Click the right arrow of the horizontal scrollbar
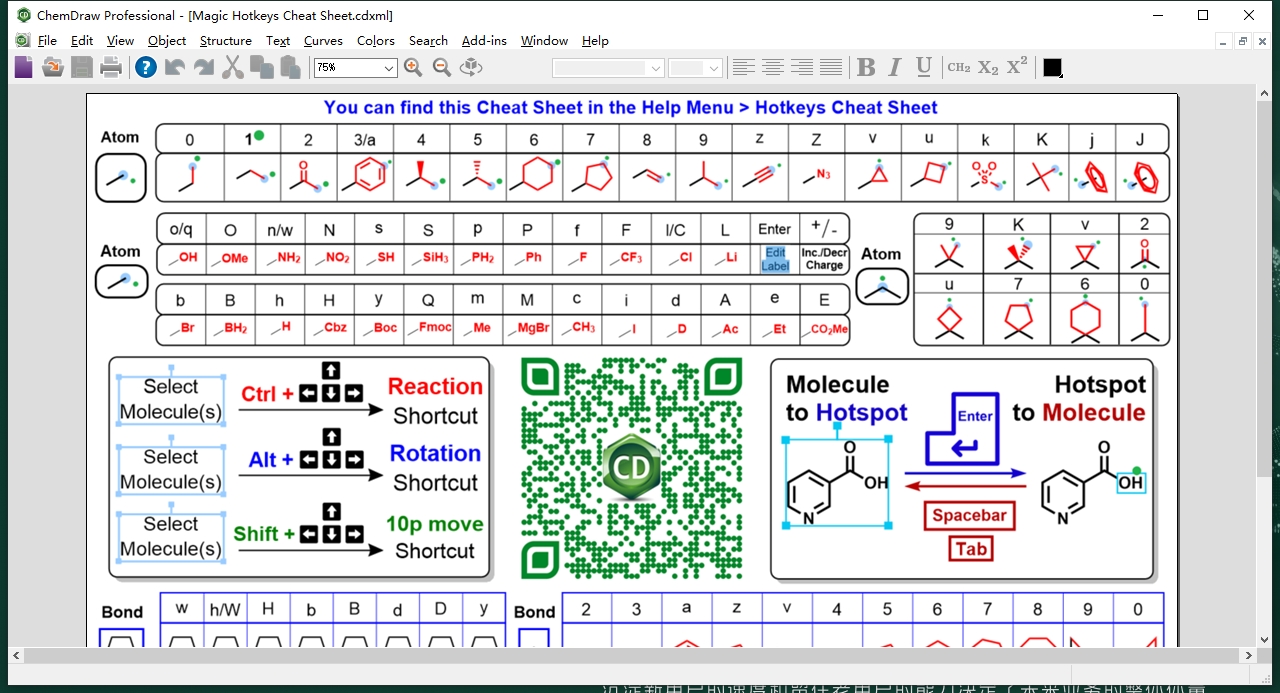This screenshot has width=1280, height=693. coord(1248,656)
